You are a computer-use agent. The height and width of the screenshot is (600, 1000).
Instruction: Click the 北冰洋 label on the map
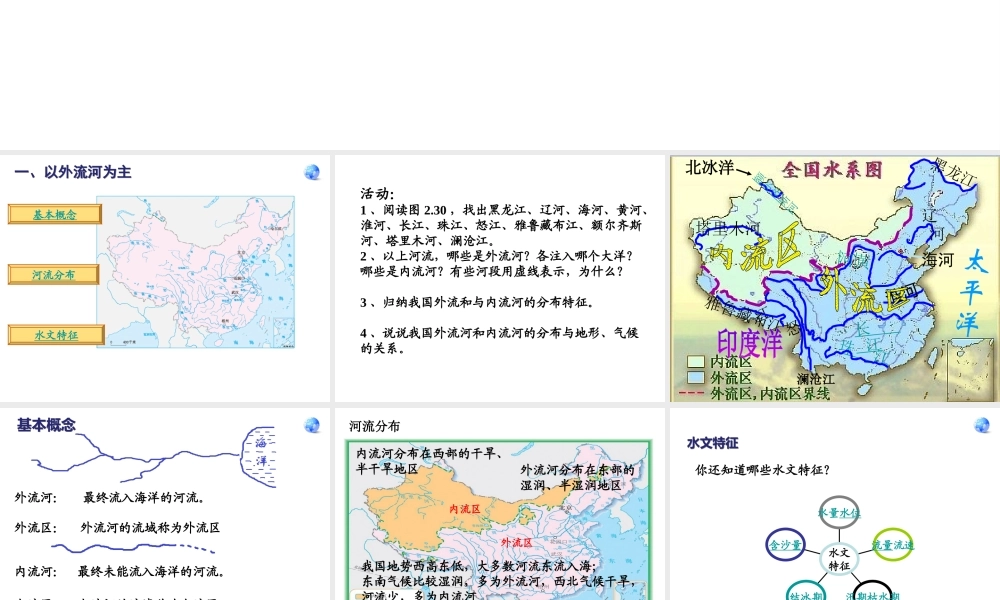tap(710, 168)
